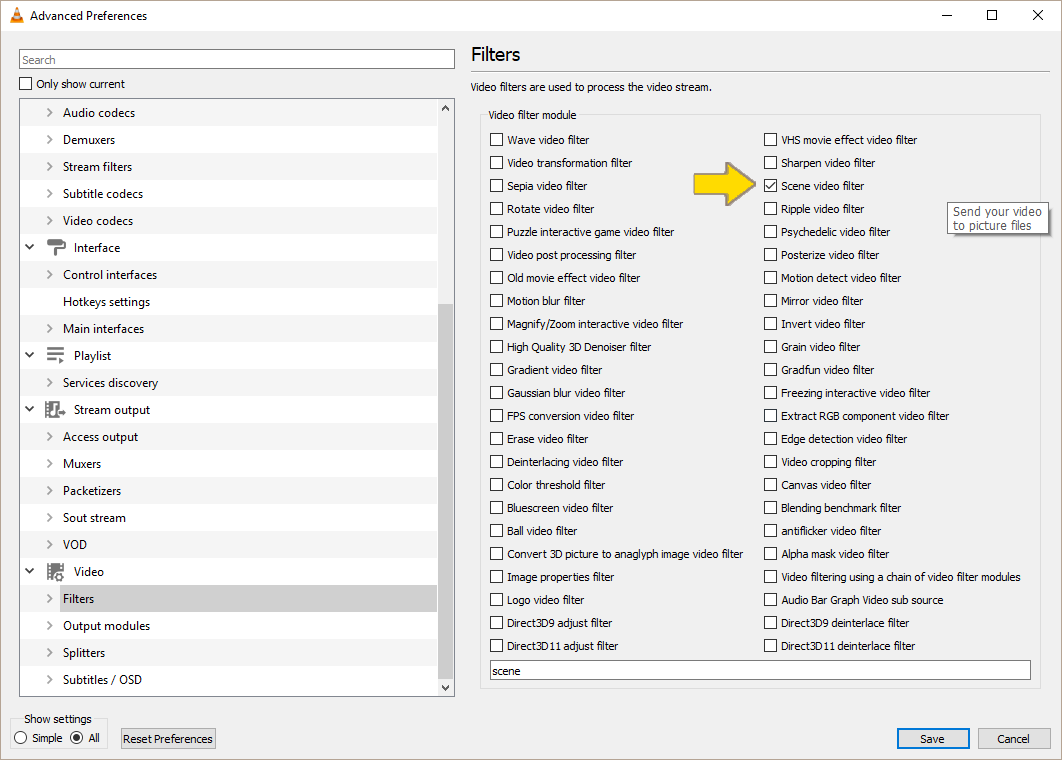Click the Stream output icon
The image size is (1062, 760).
click(x=55, y=410)
